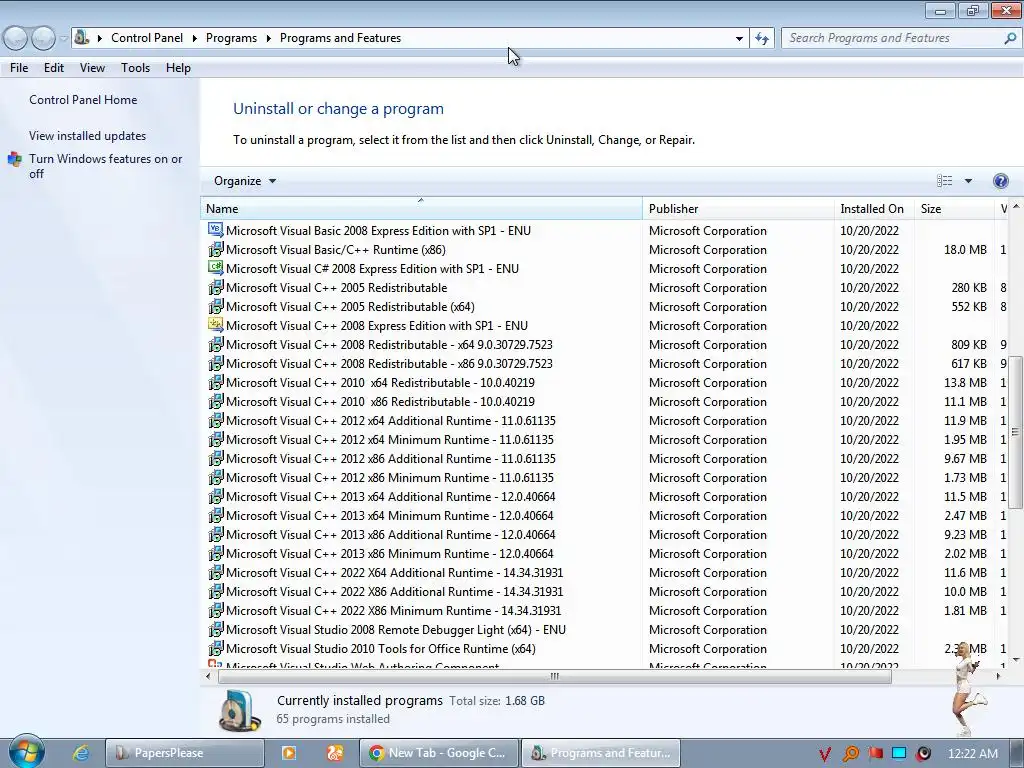Click the 12:22 AM taskbar clock
The width and height of the screenshot is (1024, 768).
972,754
